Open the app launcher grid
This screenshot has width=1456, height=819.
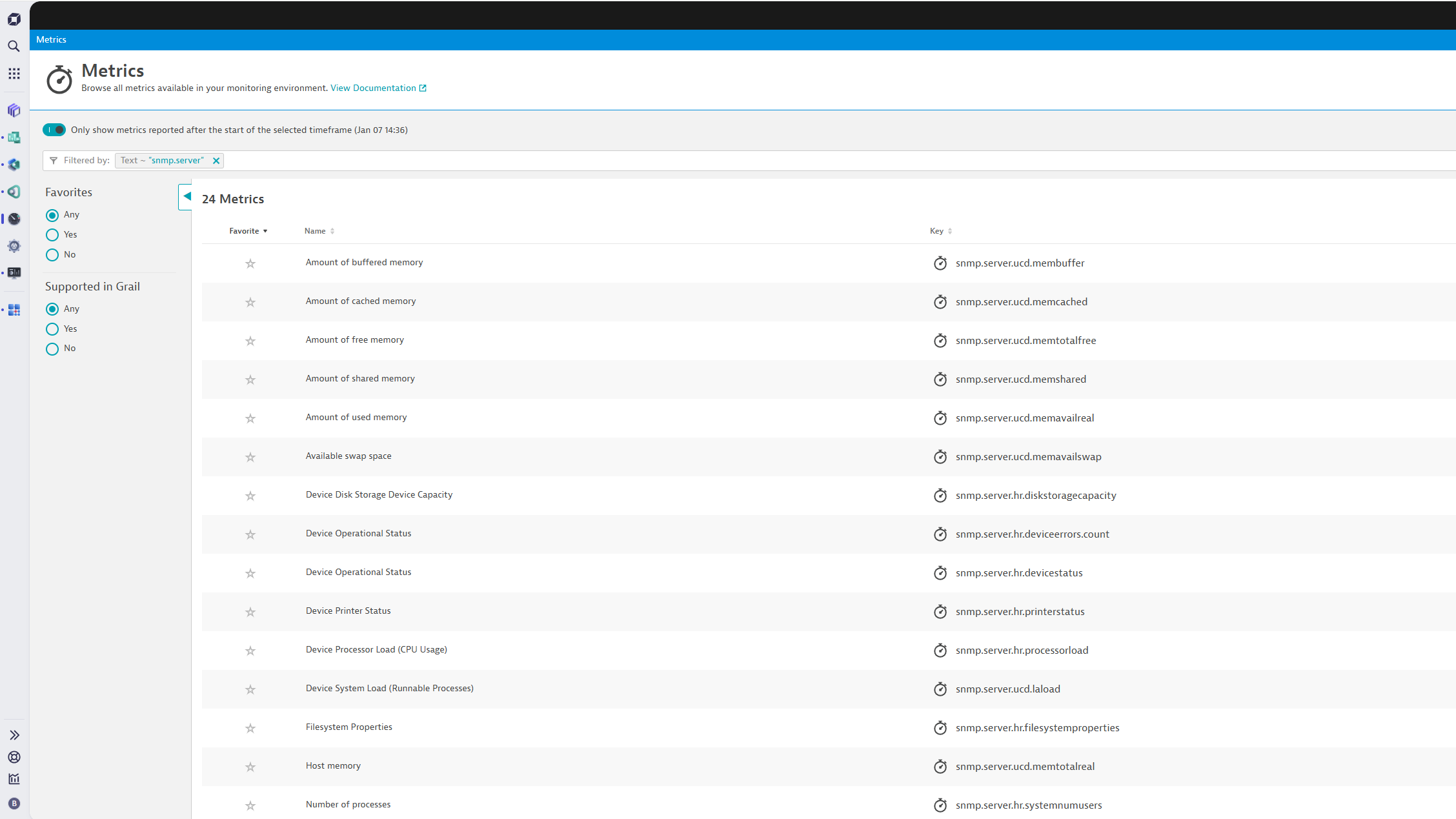click(14, 74)
